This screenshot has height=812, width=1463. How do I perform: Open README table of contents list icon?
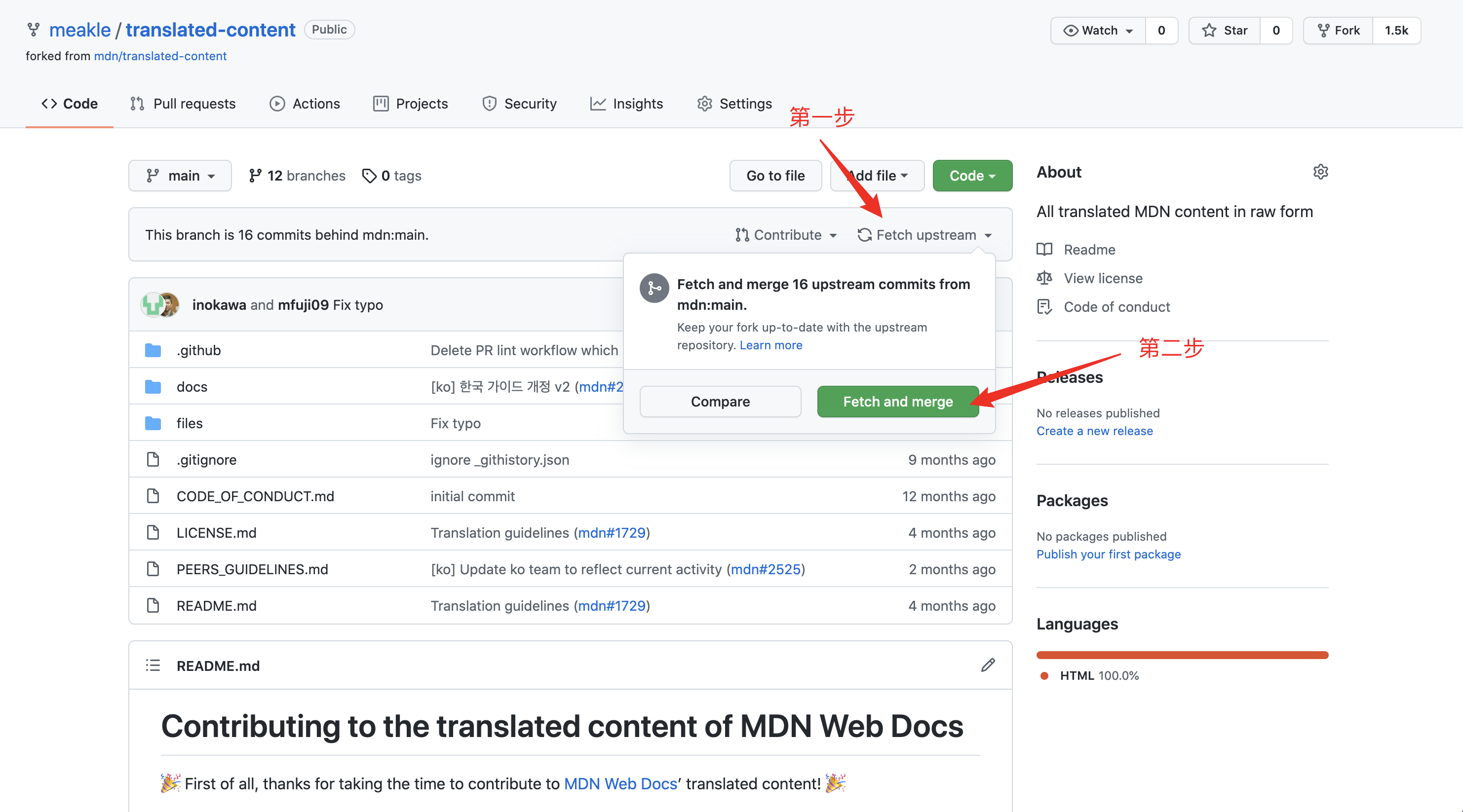(x=153, y=665)
